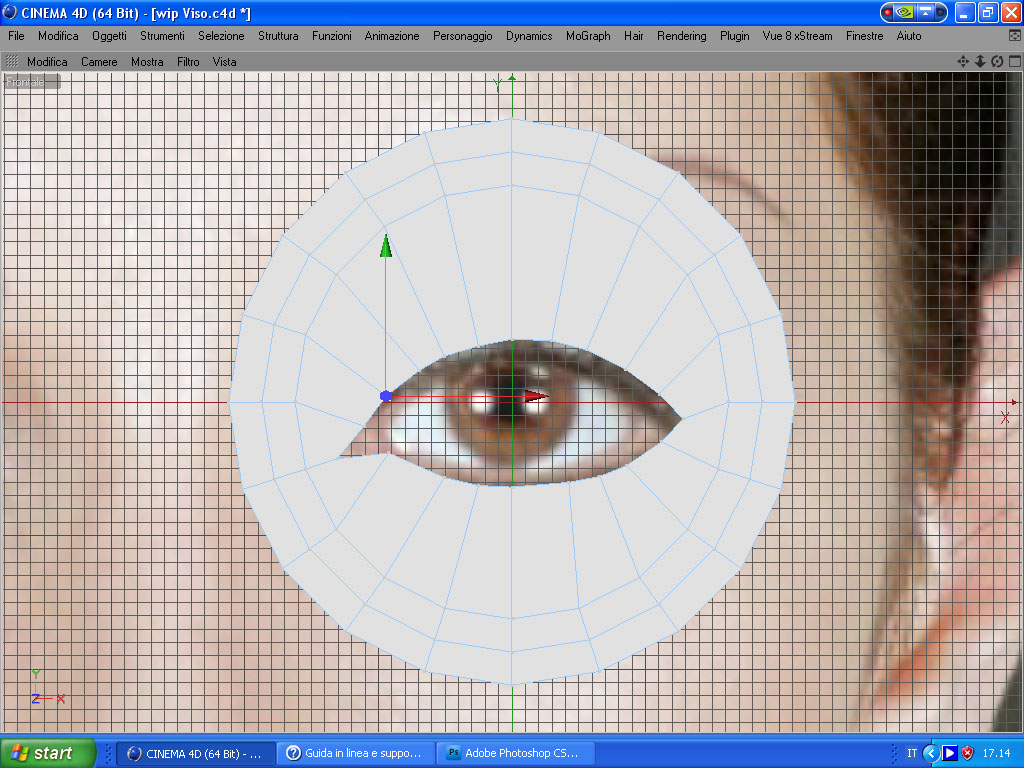Click the viewport move (pan) icon
The height and width of the screenshot is (768, 1024).
(963, 61)
